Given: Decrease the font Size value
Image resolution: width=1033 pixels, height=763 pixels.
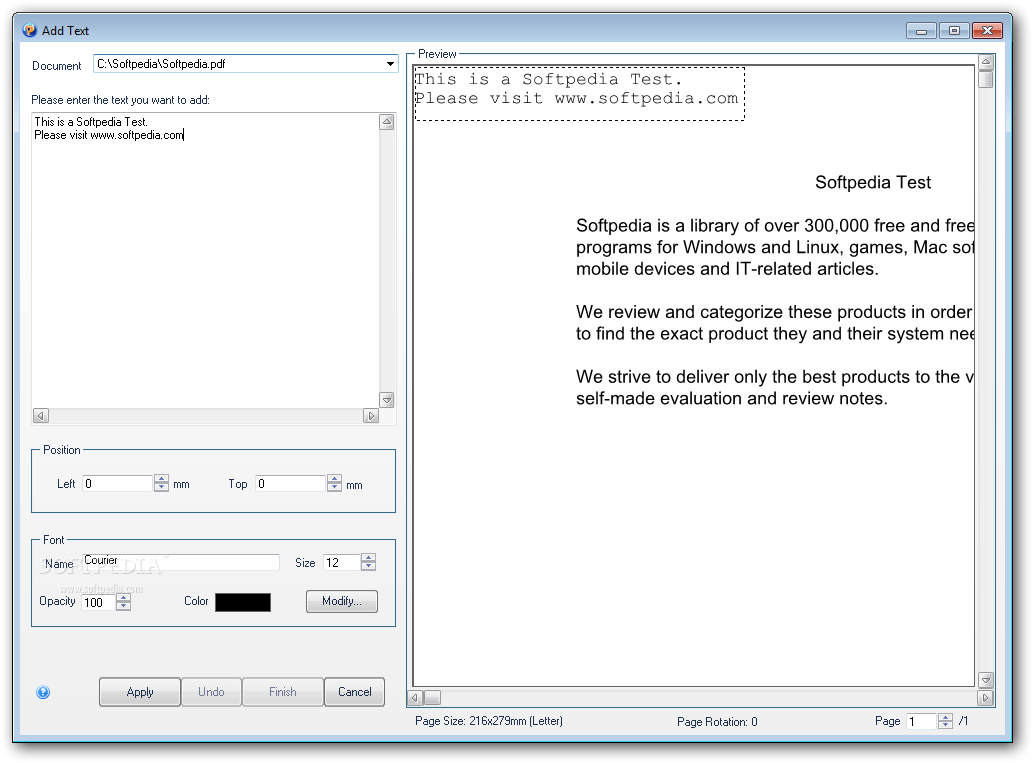Looking at the screenshot, I should [x=368, y=567].
